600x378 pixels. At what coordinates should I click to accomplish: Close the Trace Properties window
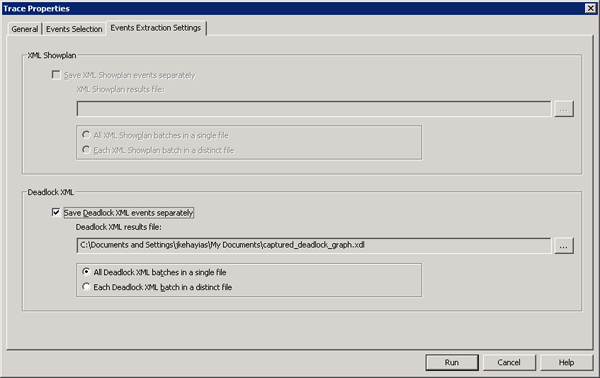590,8
